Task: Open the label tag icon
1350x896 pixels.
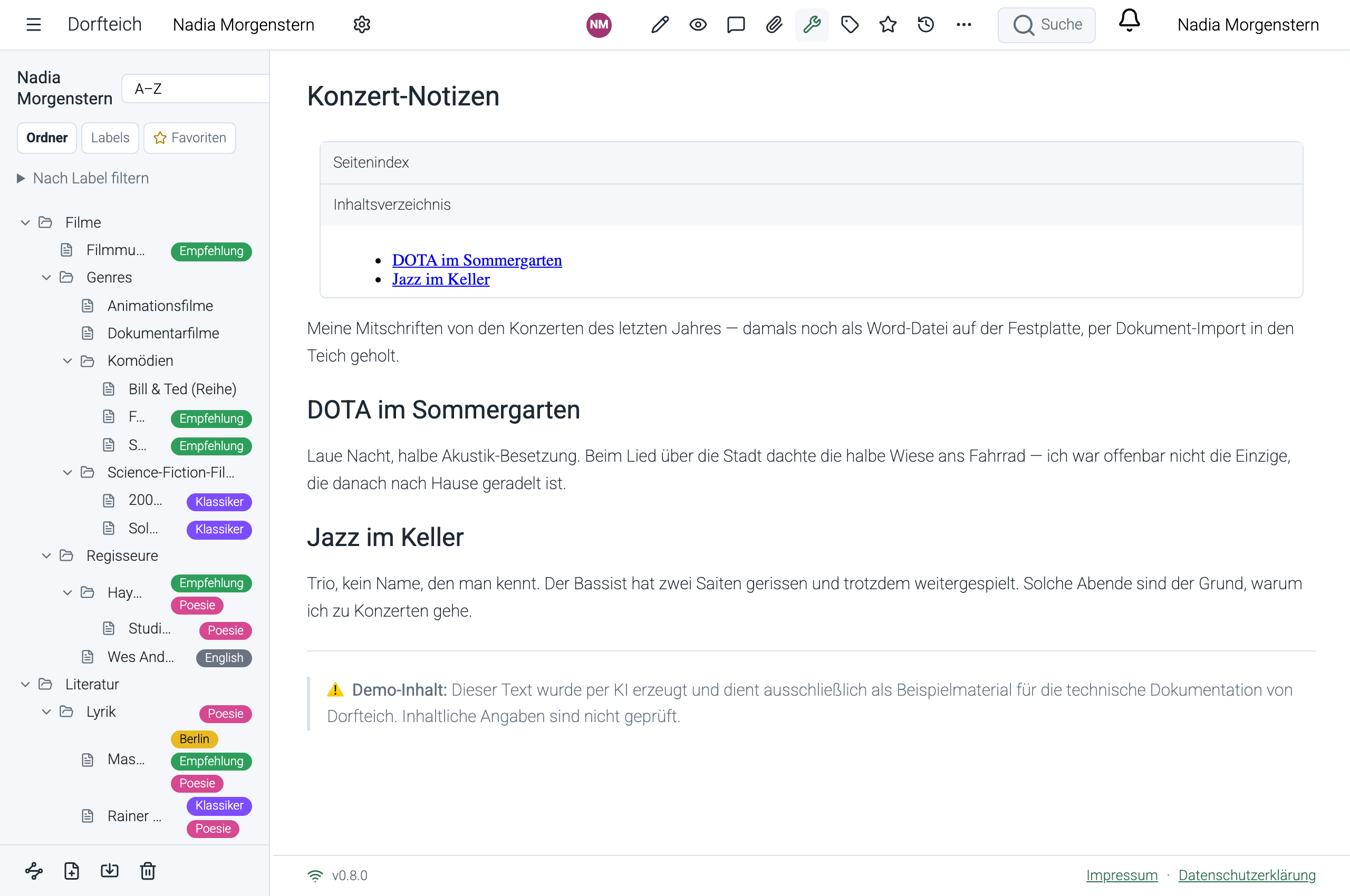Action: click(x=850, y=25)
